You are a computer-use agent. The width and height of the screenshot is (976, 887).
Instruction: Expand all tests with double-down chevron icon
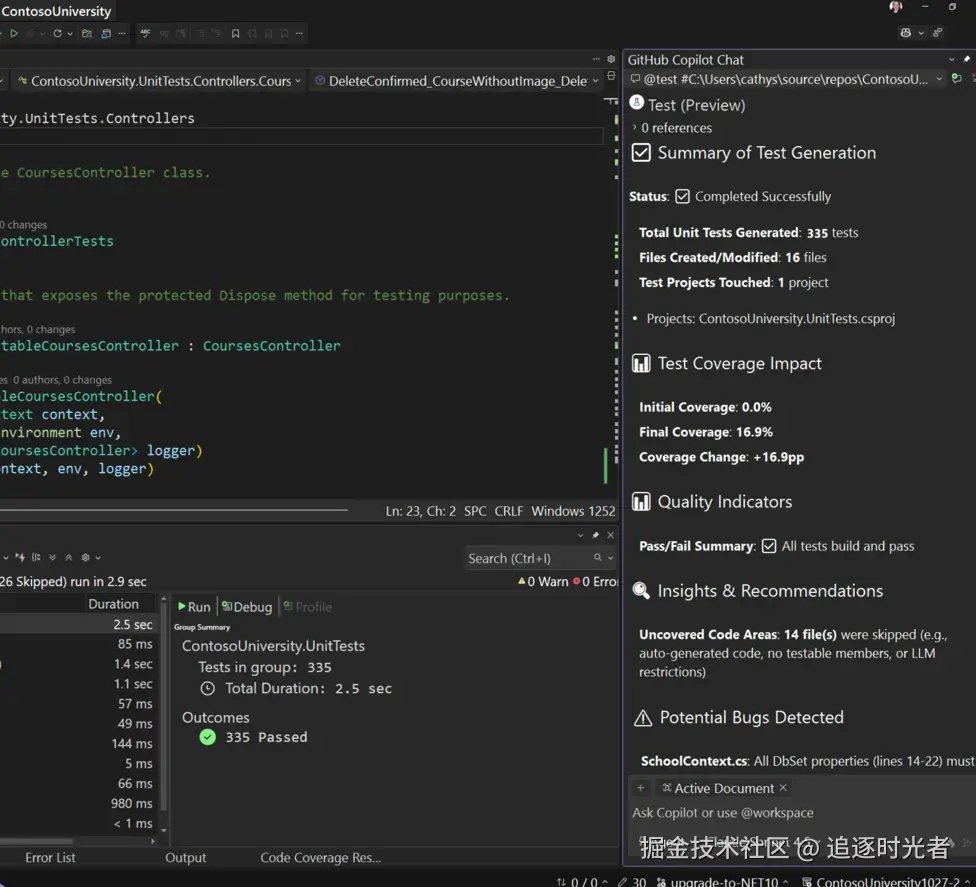(x=52, y=557)
